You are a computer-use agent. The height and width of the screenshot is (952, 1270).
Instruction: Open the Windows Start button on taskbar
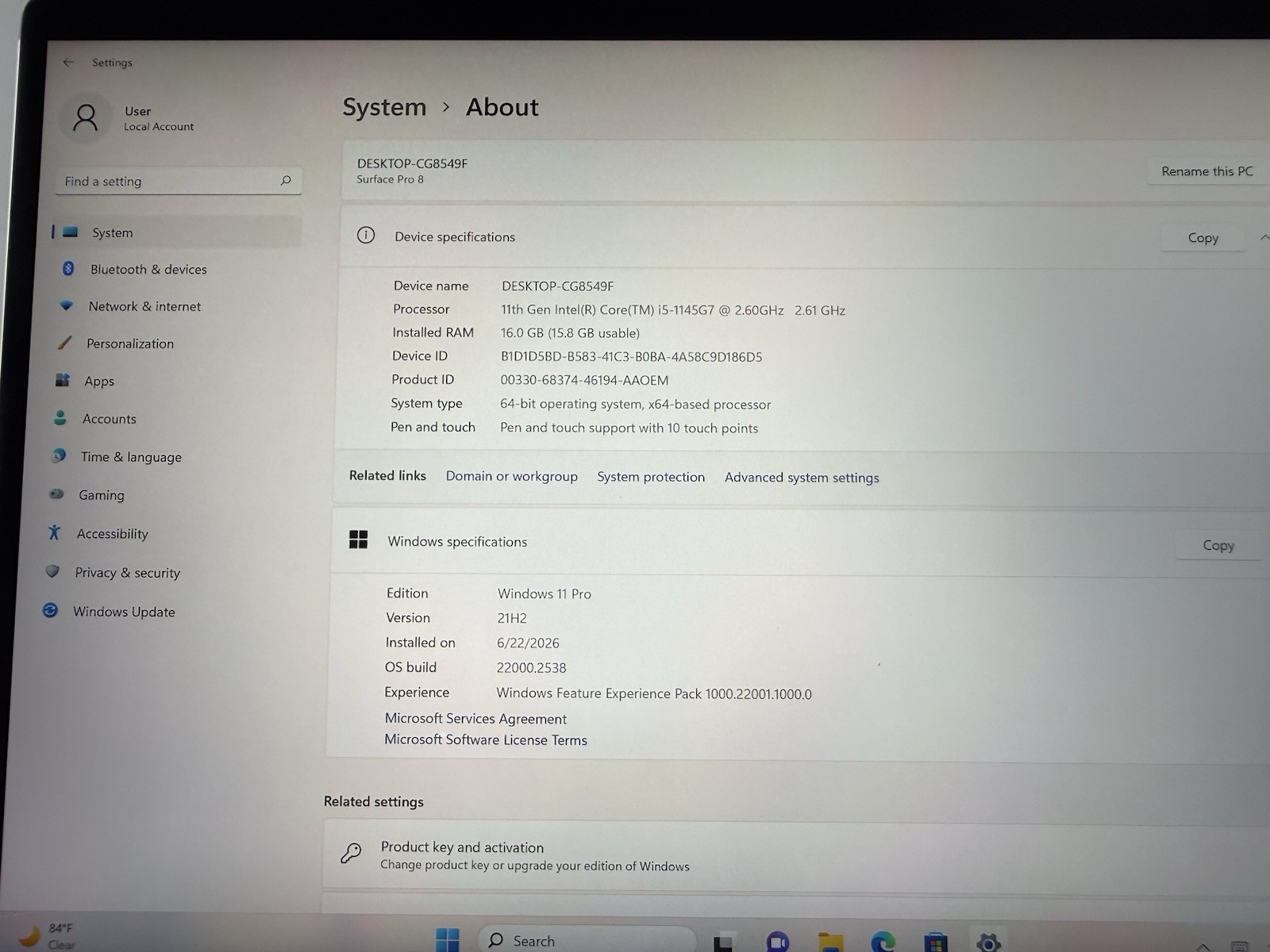point(448,940)
